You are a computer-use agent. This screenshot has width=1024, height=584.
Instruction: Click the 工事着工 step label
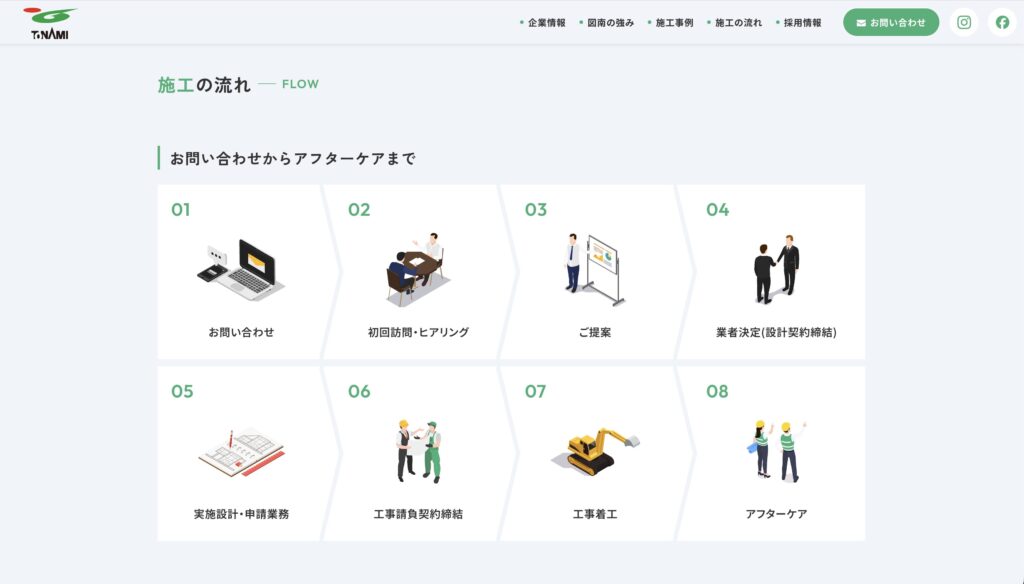coord(594,514)
